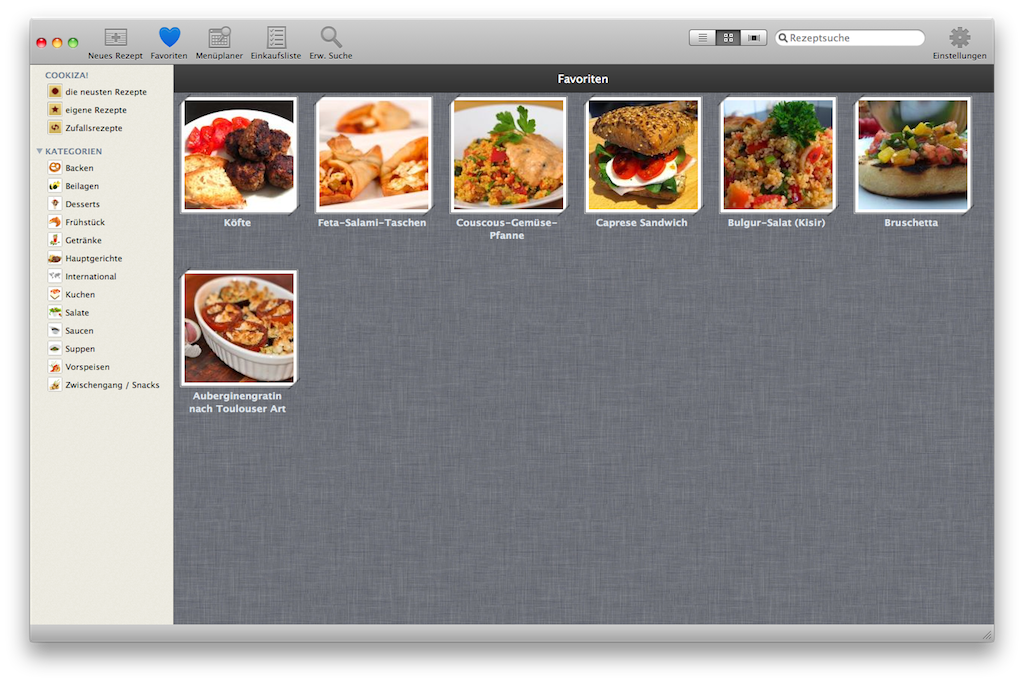Click into the Rezeptsuche search field
1024x678 pixels.
click(850, 38)
